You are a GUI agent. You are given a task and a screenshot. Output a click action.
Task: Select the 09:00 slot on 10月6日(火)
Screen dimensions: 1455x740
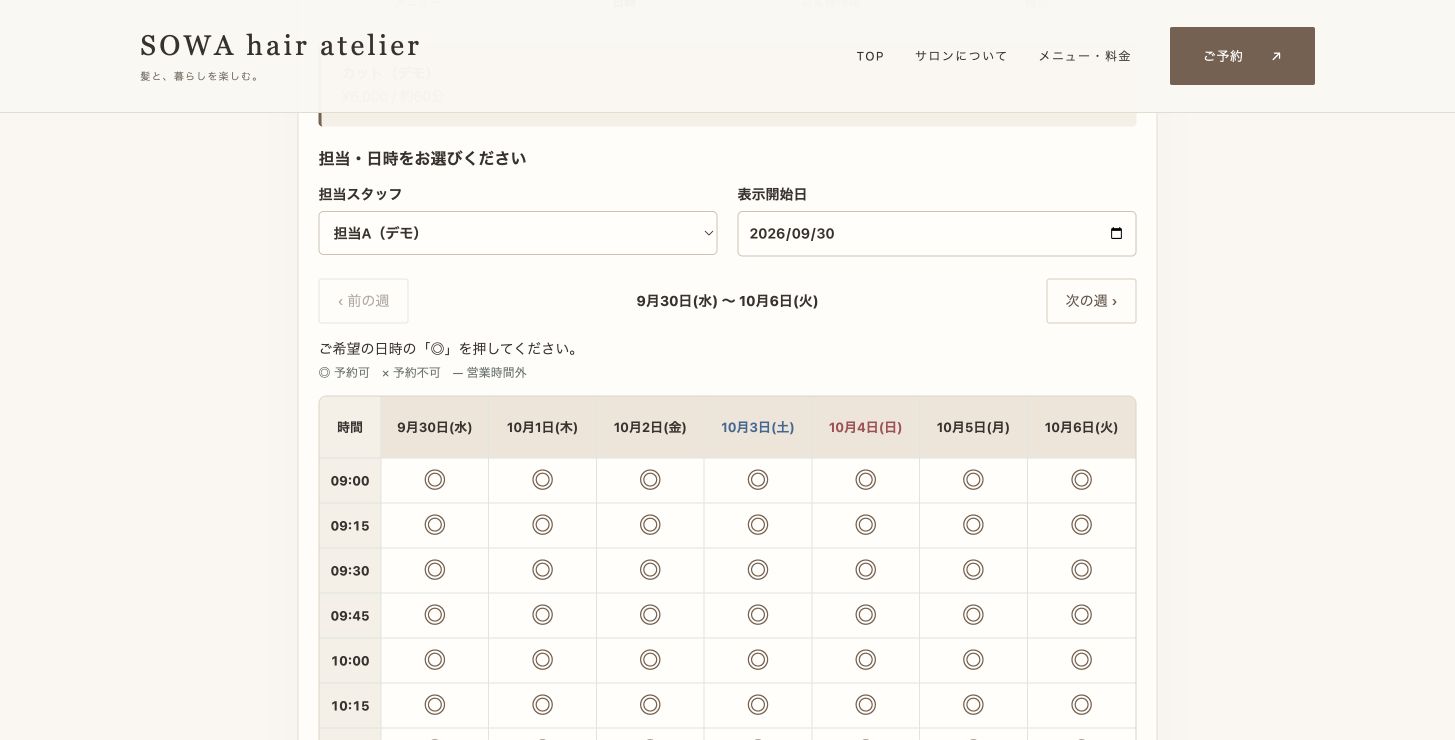pyautogui.click(x=1081, y=480)
